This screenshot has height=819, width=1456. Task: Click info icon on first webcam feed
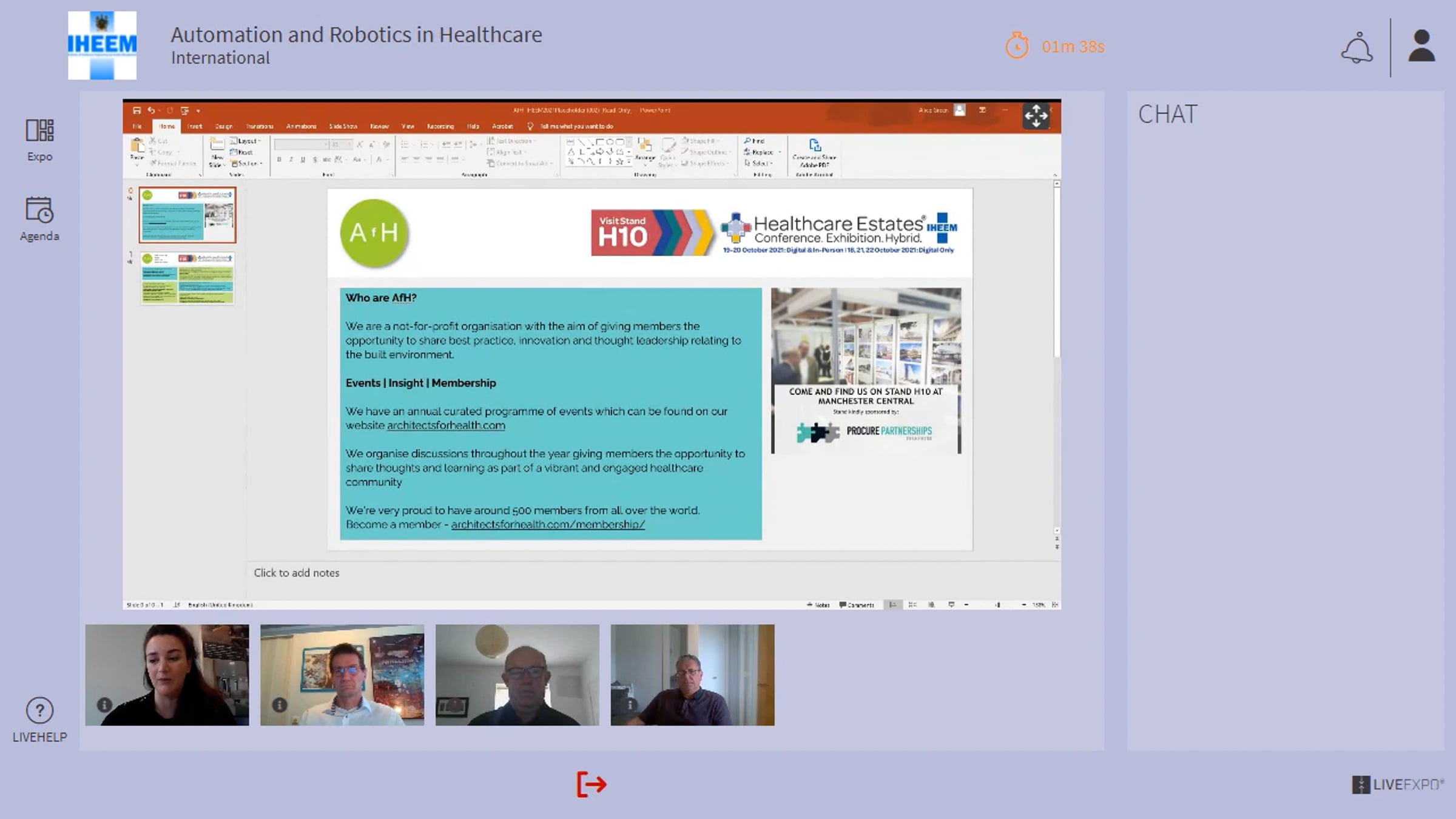[x=104, y=705]
